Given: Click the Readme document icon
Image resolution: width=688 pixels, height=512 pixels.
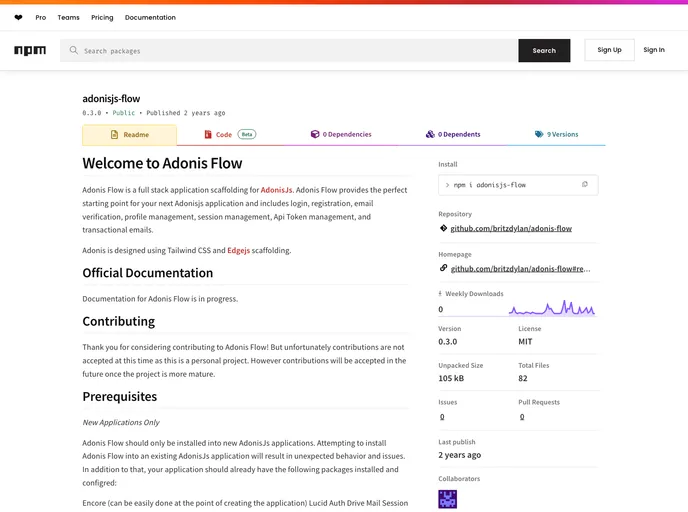Looking at the screenshot, I should pos(115,135).
